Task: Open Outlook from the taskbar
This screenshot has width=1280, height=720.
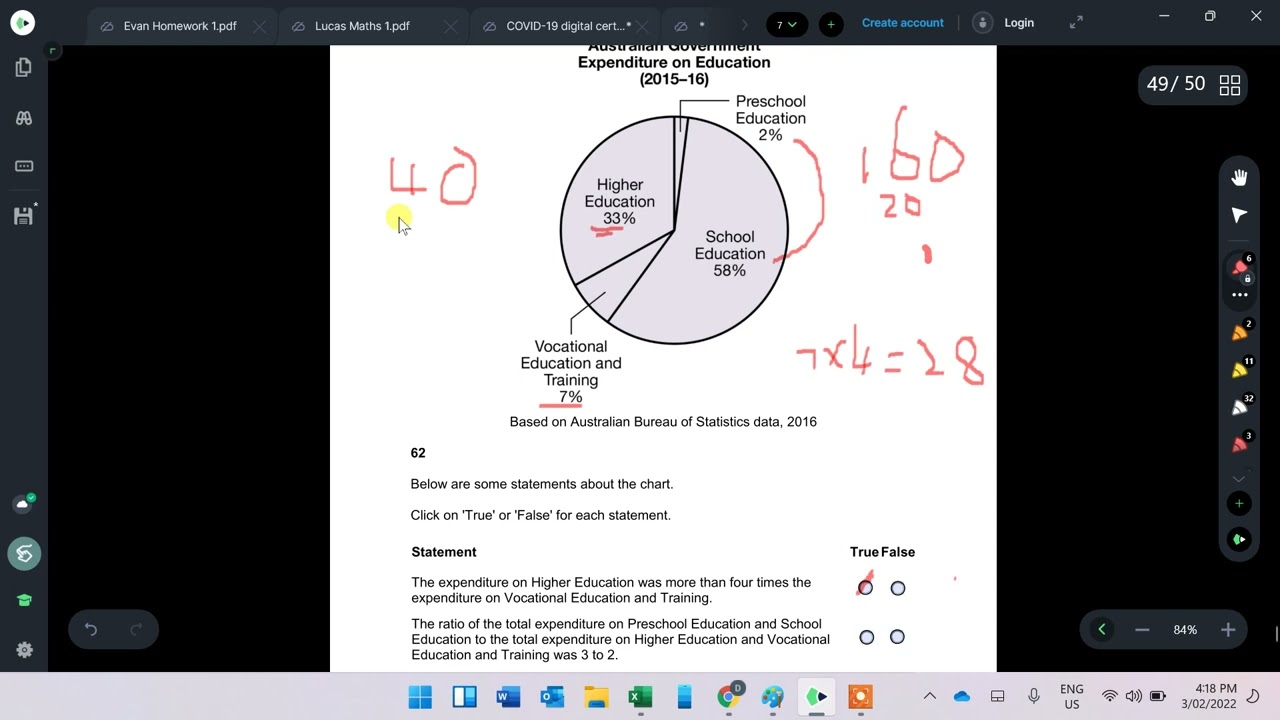Action: [552, 697]
